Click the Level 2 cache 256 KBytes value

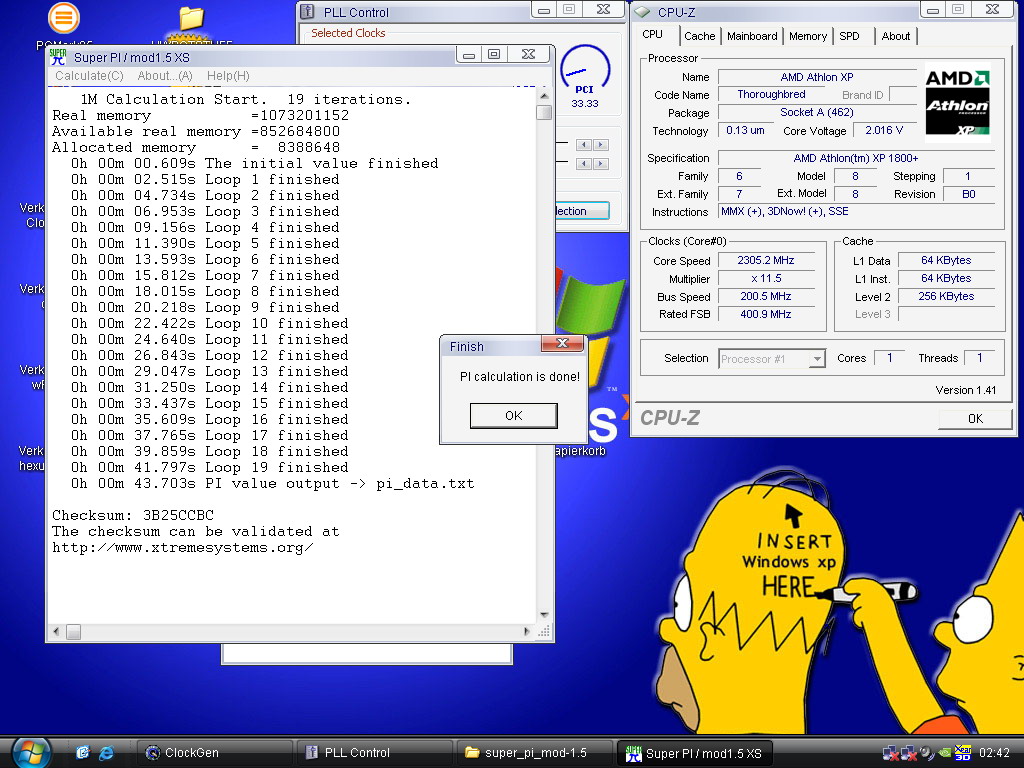(x=946, y=296)
